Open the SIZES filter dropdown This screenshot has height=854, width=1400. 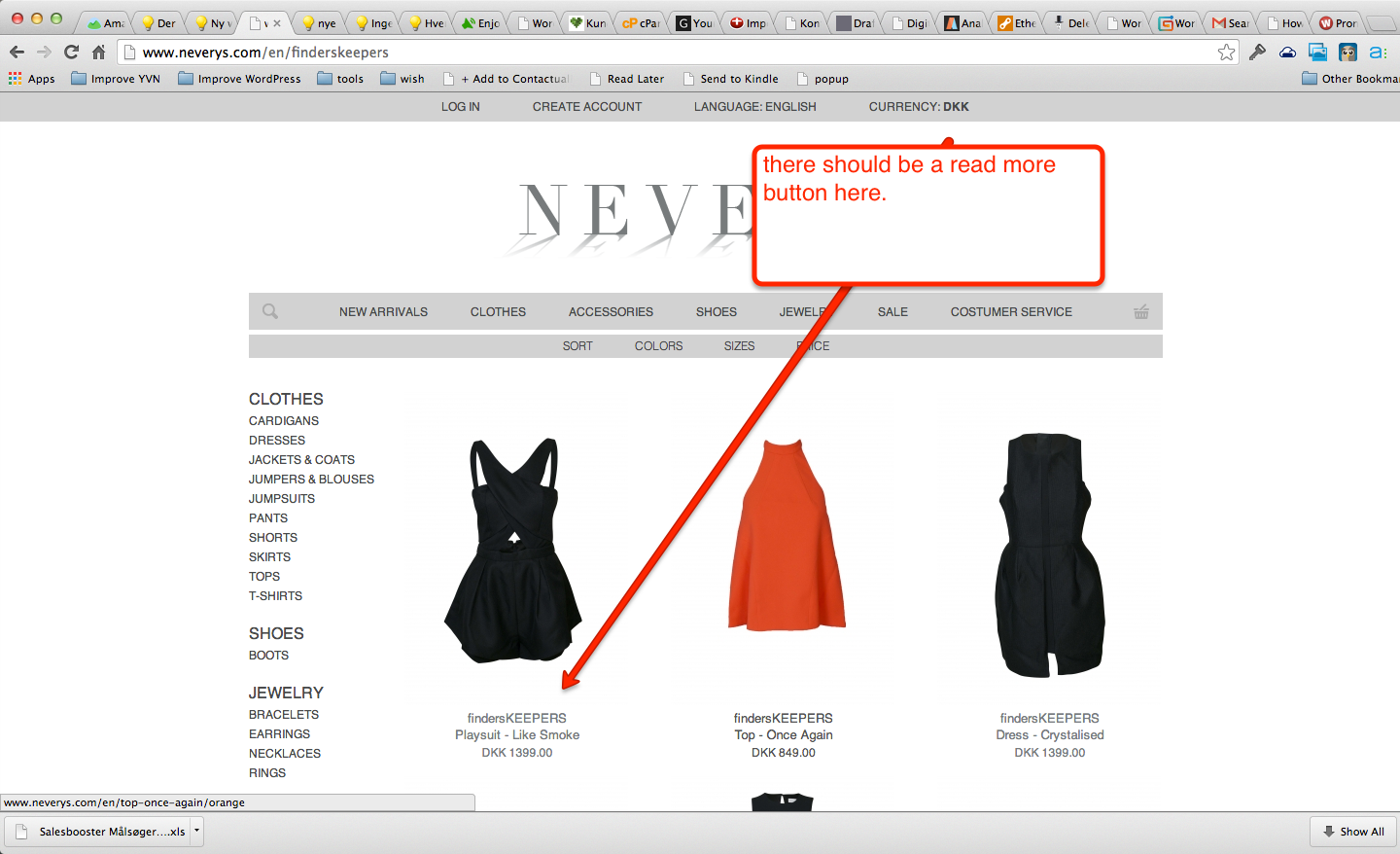pyautogui.click(x=739, y=346)
